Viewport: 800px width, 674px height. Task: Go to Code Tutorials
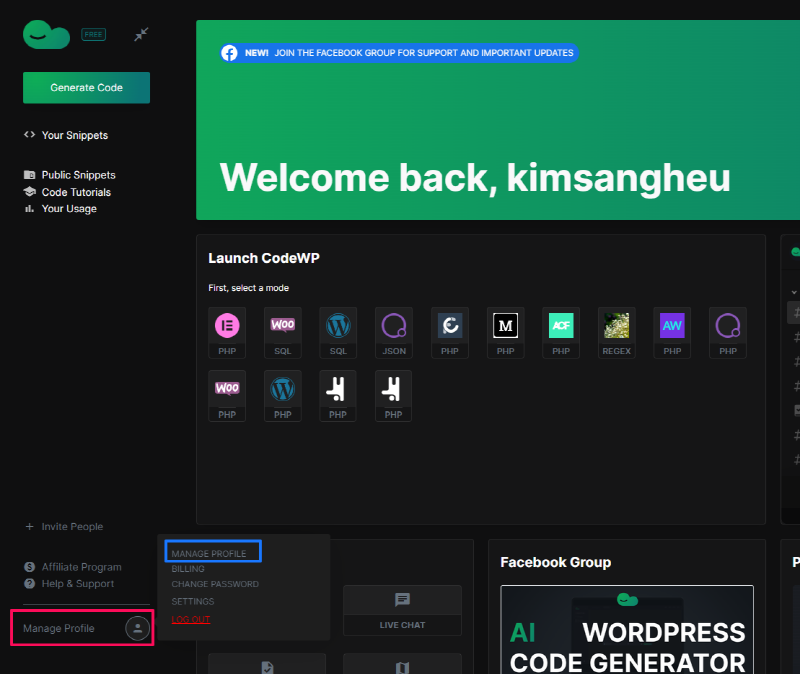(76, 192)
